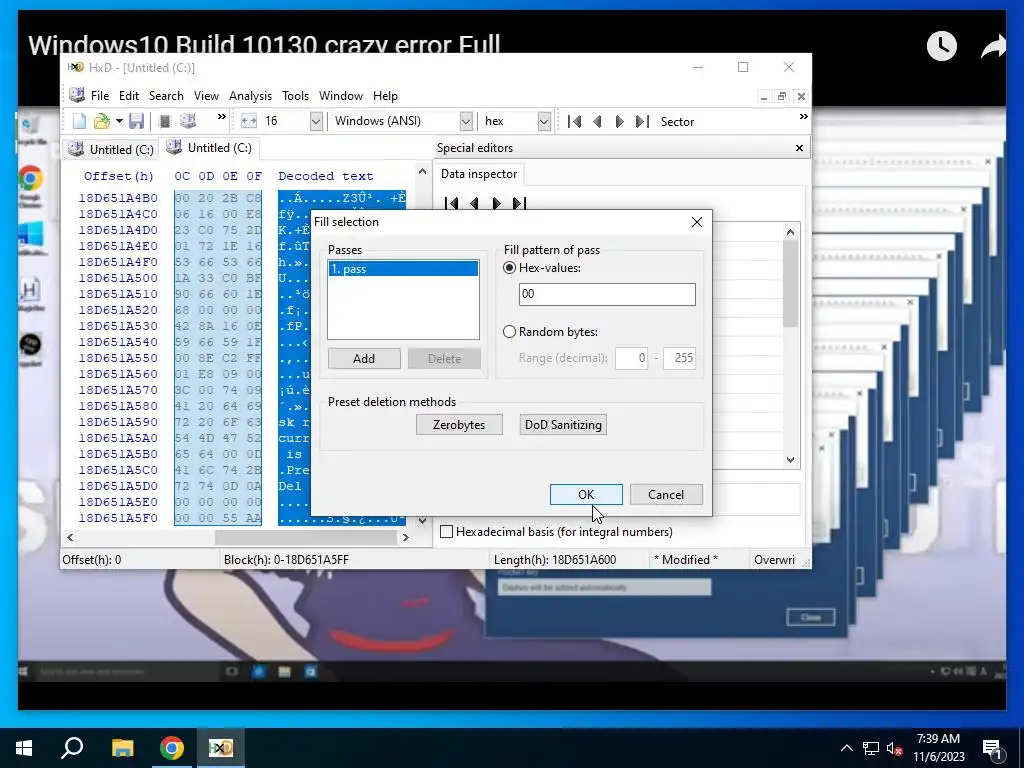Open the hex offset base dropdown
The width and height of the screenshot is (1024, 768).
pyautogui.click(x=544, y=121)
